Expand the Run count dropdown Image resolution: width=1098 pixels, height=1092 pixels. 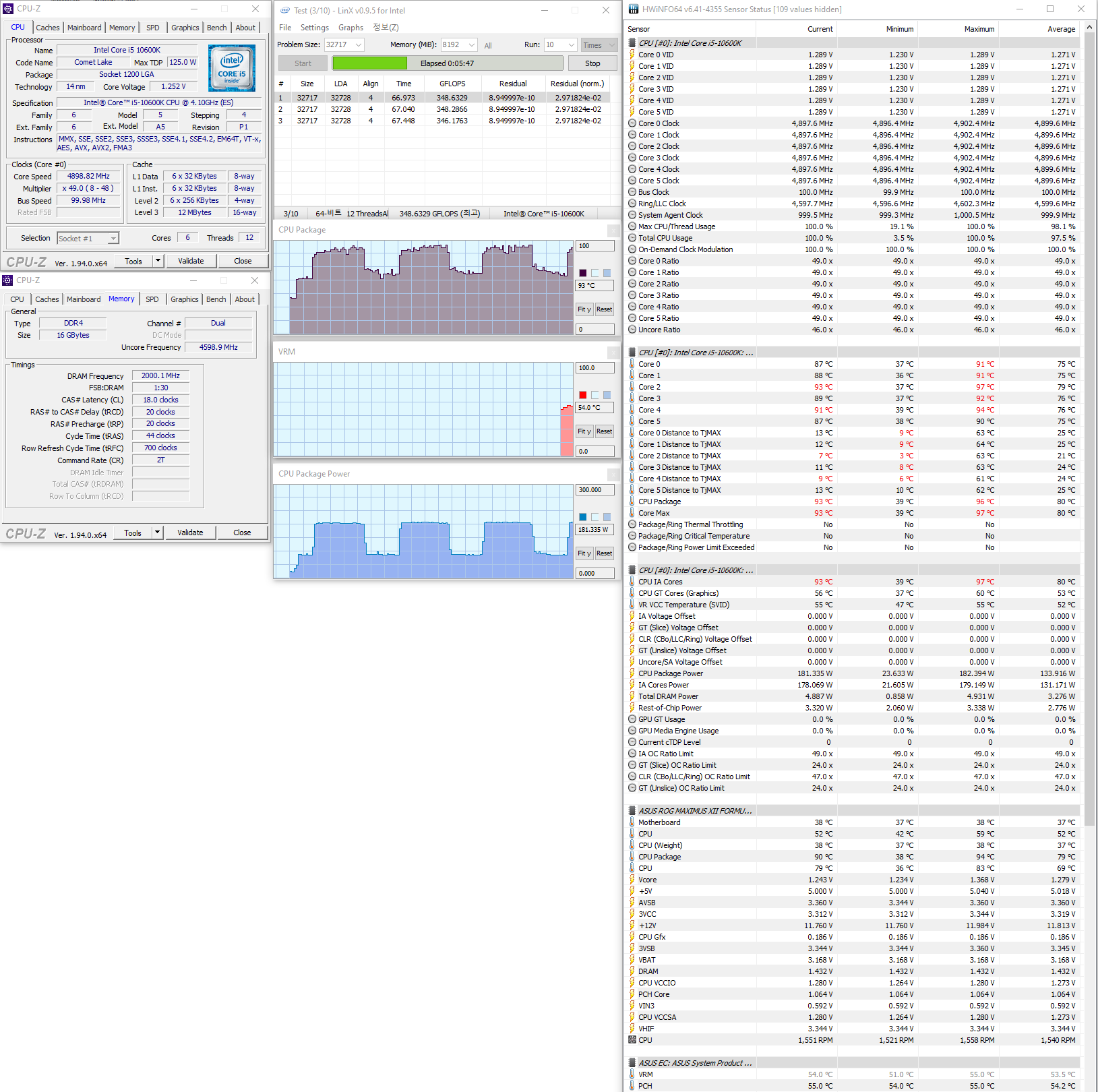tap(572, 45)
